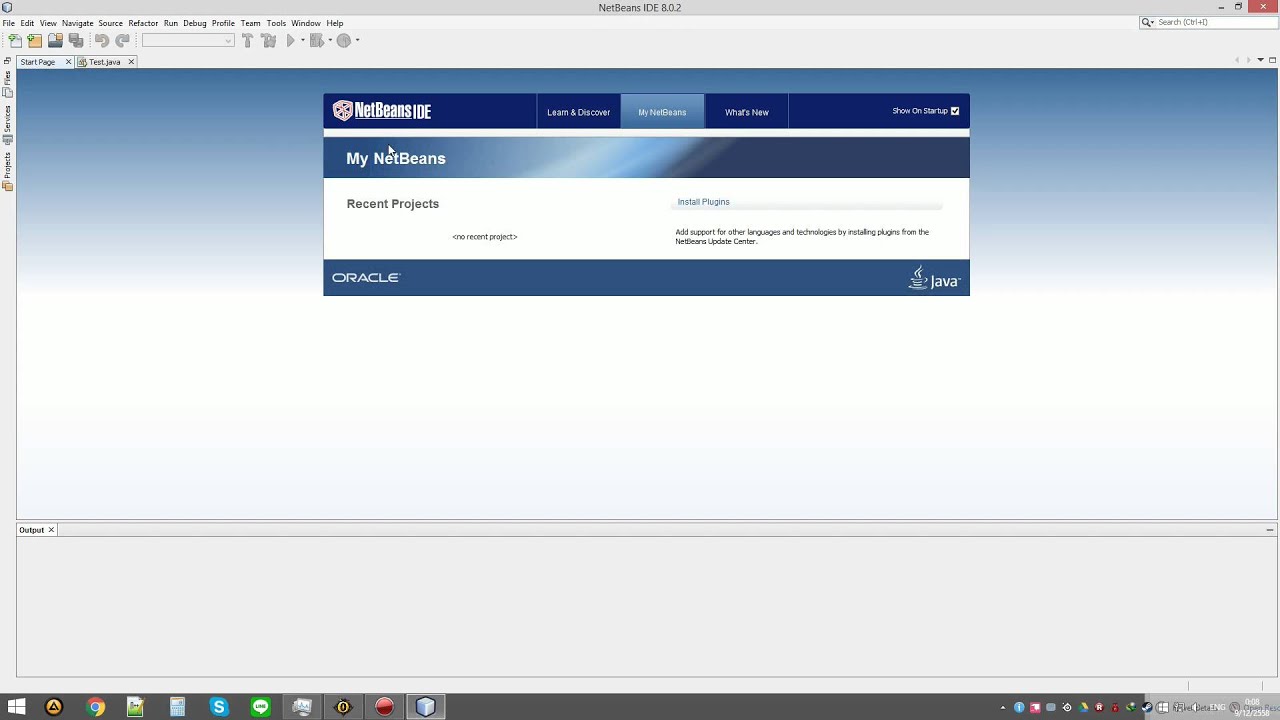Screen dimensions: 1280x720
Task: Click the Debug Project toolbar icon
Action: [x=317, y=41]
